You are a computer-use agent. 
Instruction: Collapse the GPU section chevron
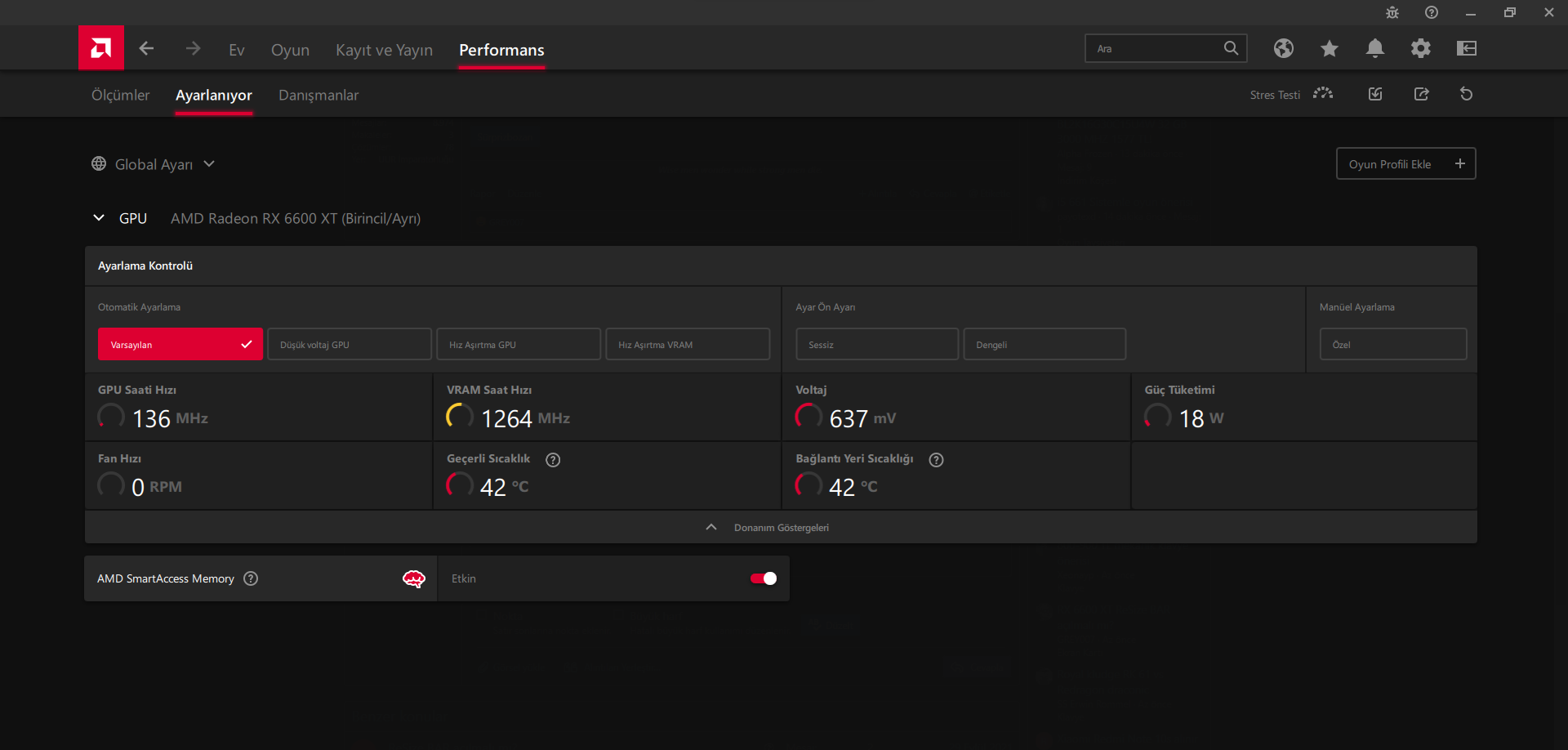pyautogui.click(x=99, y=218)
